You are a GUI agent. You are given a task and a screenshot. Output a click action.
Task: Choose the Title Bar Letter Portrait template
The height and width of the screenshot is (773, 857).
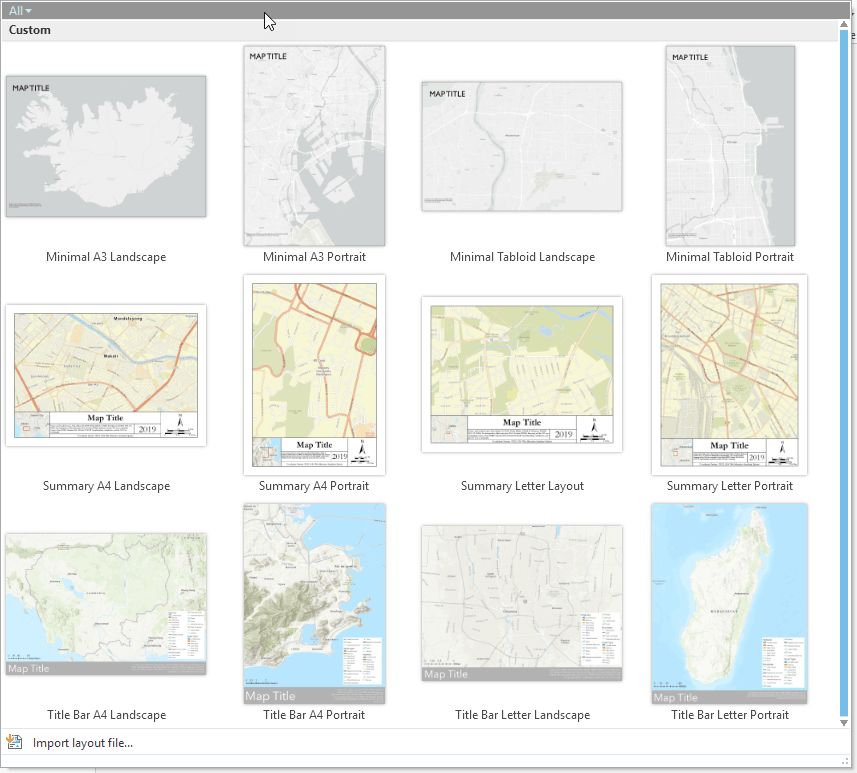click(x=729, y=603)
